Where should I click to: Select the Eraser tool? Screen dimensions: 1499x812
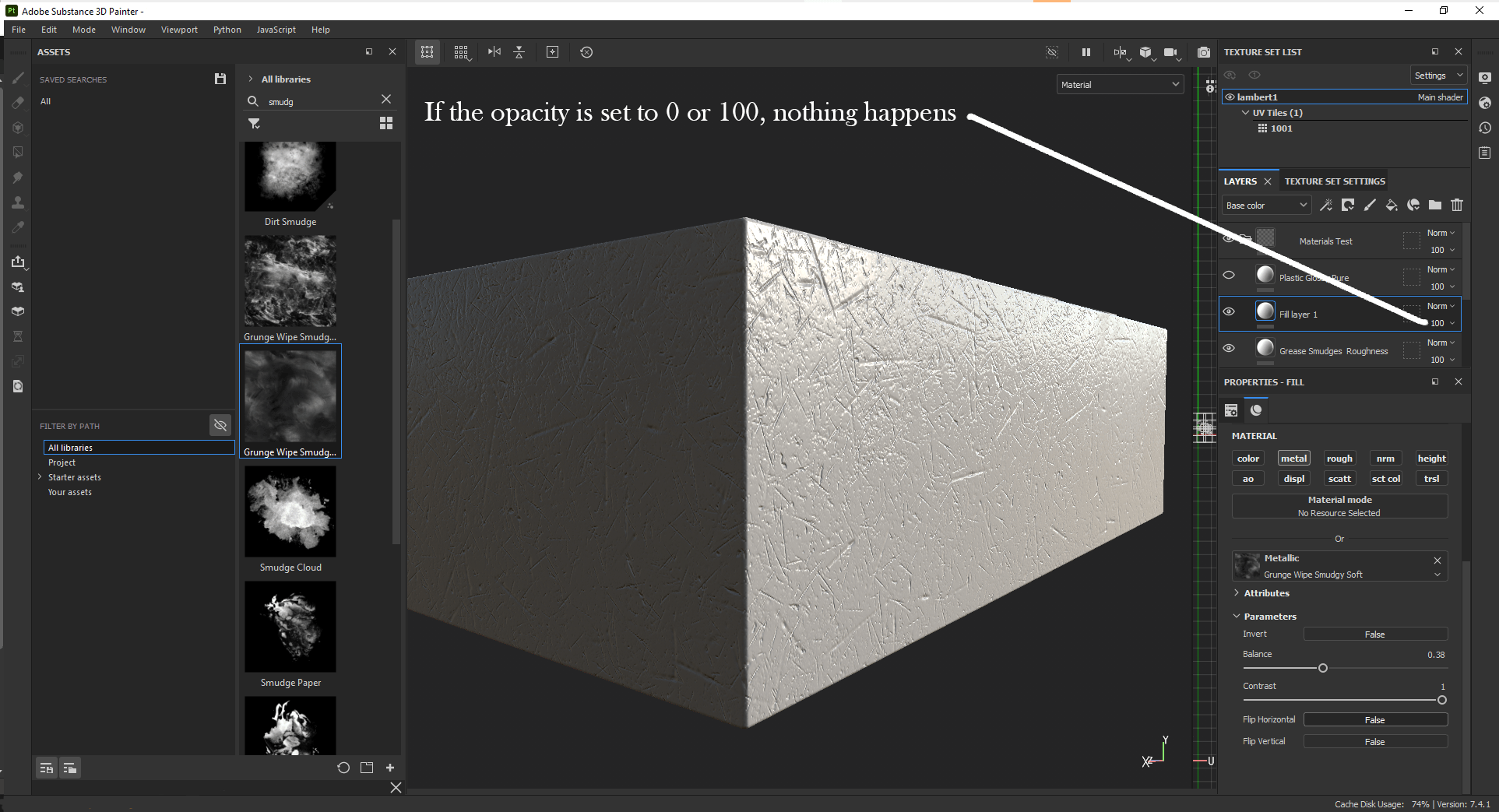tap(18, 102)
